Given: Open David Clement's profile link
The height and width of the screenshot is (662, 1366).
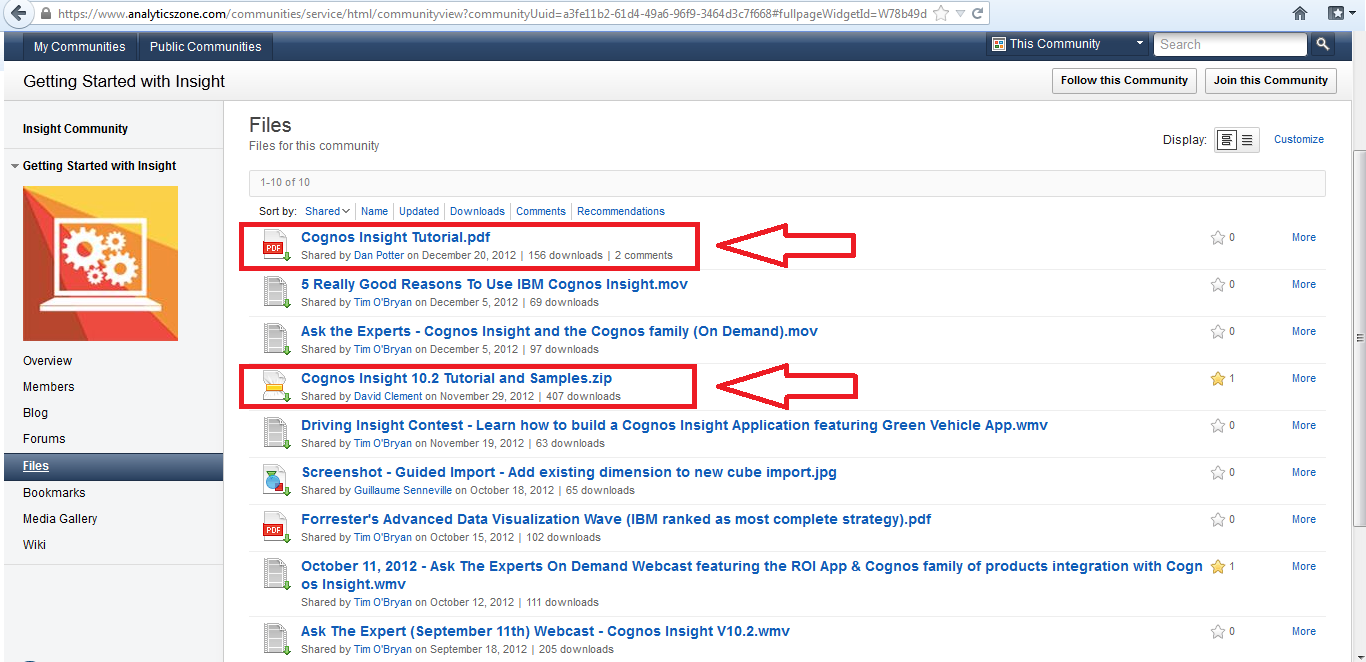Looking at the screenshot, I should (x=388, y=397).
